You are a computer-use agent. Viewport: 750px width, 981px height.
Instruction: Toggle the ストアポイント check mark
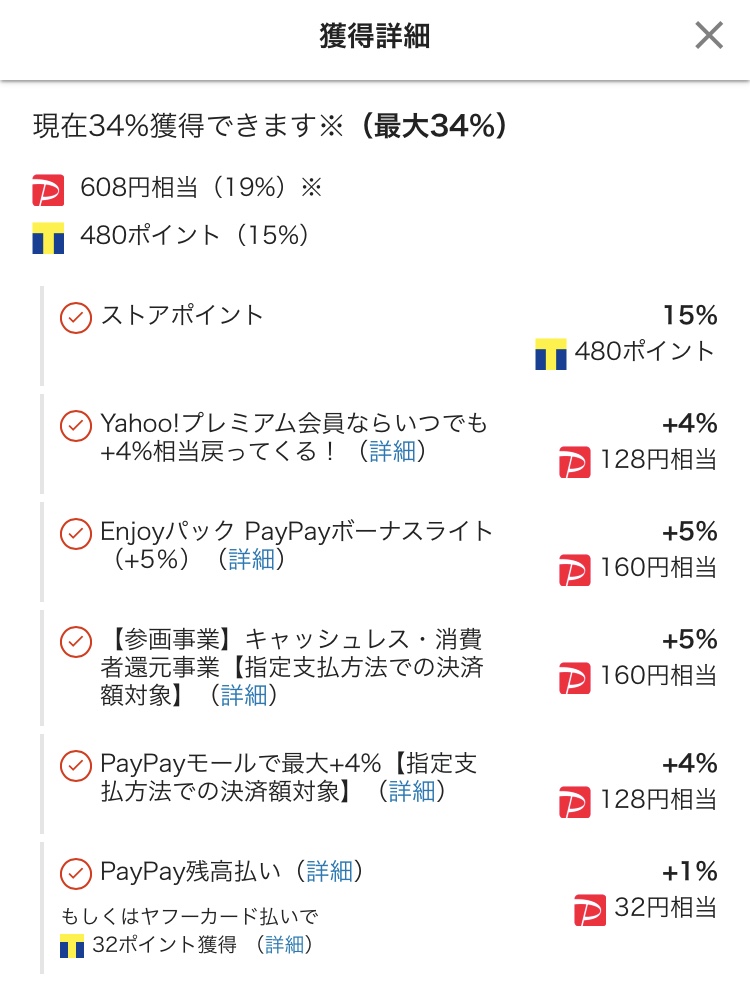(x=76, y=318)
